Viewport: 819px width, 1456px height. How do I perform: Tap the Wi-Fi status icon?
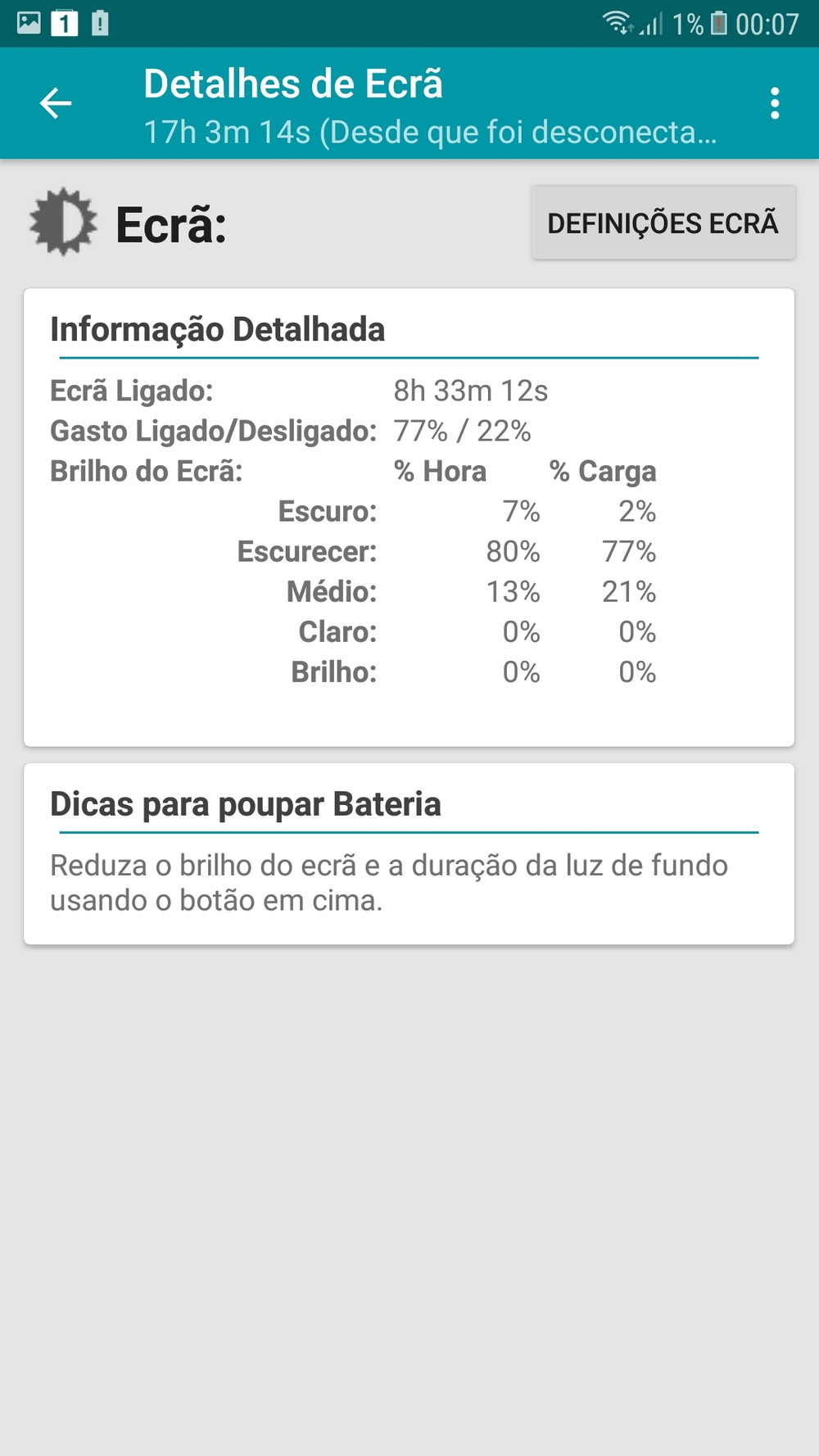[x=618, y=23]
